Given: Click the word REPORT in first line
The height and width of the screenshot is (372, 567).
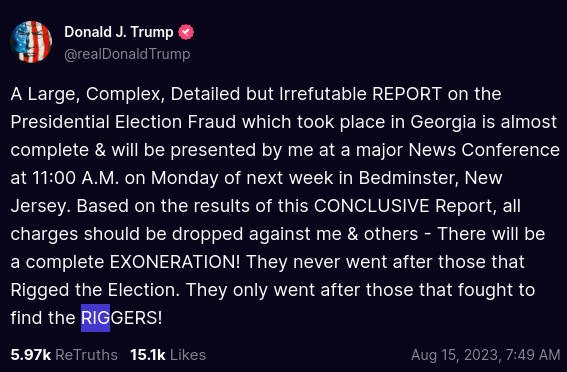Looking at the screenshot, I should click(407, 94).
